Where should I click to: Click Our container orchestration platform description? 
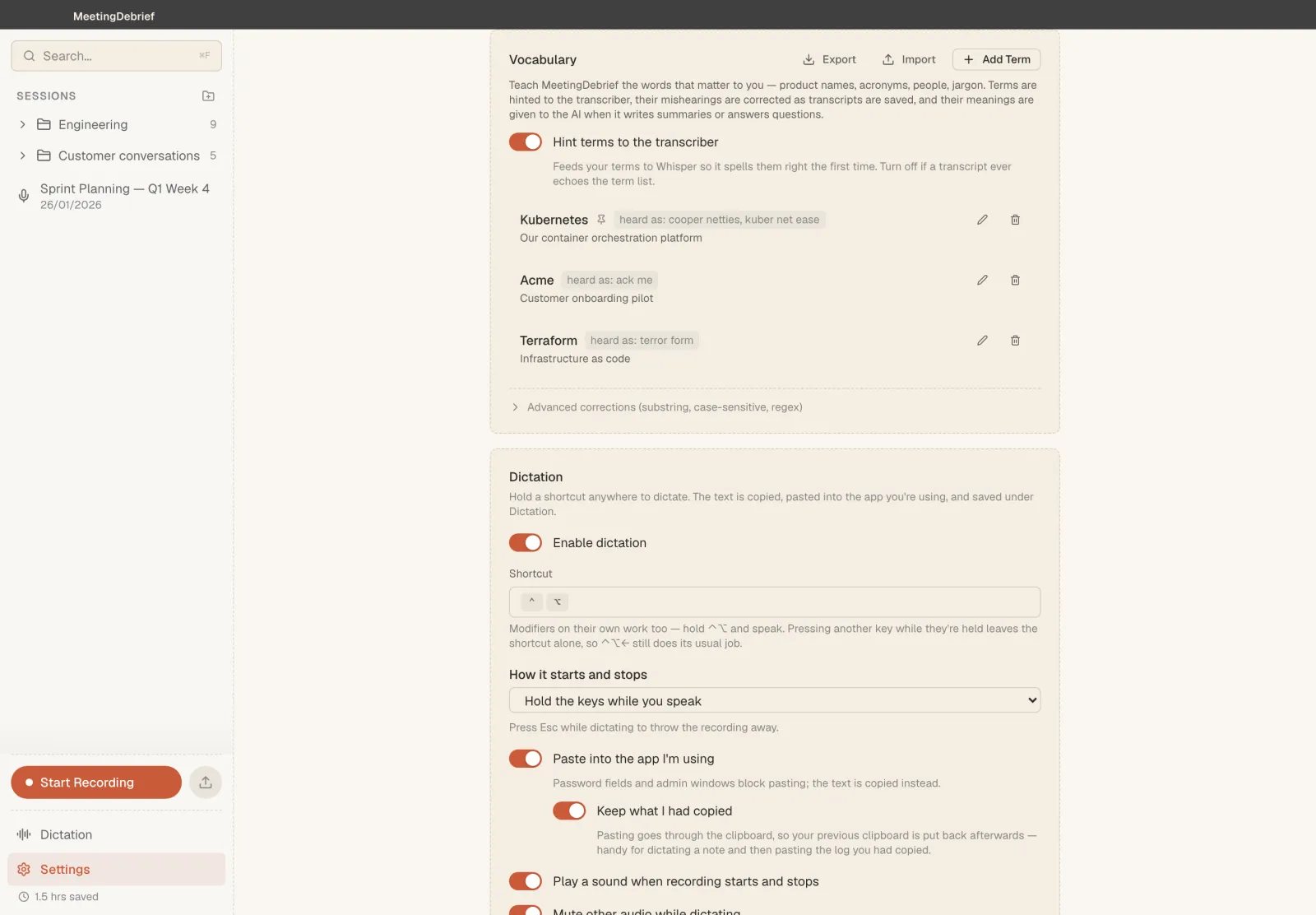click(611, 238)
